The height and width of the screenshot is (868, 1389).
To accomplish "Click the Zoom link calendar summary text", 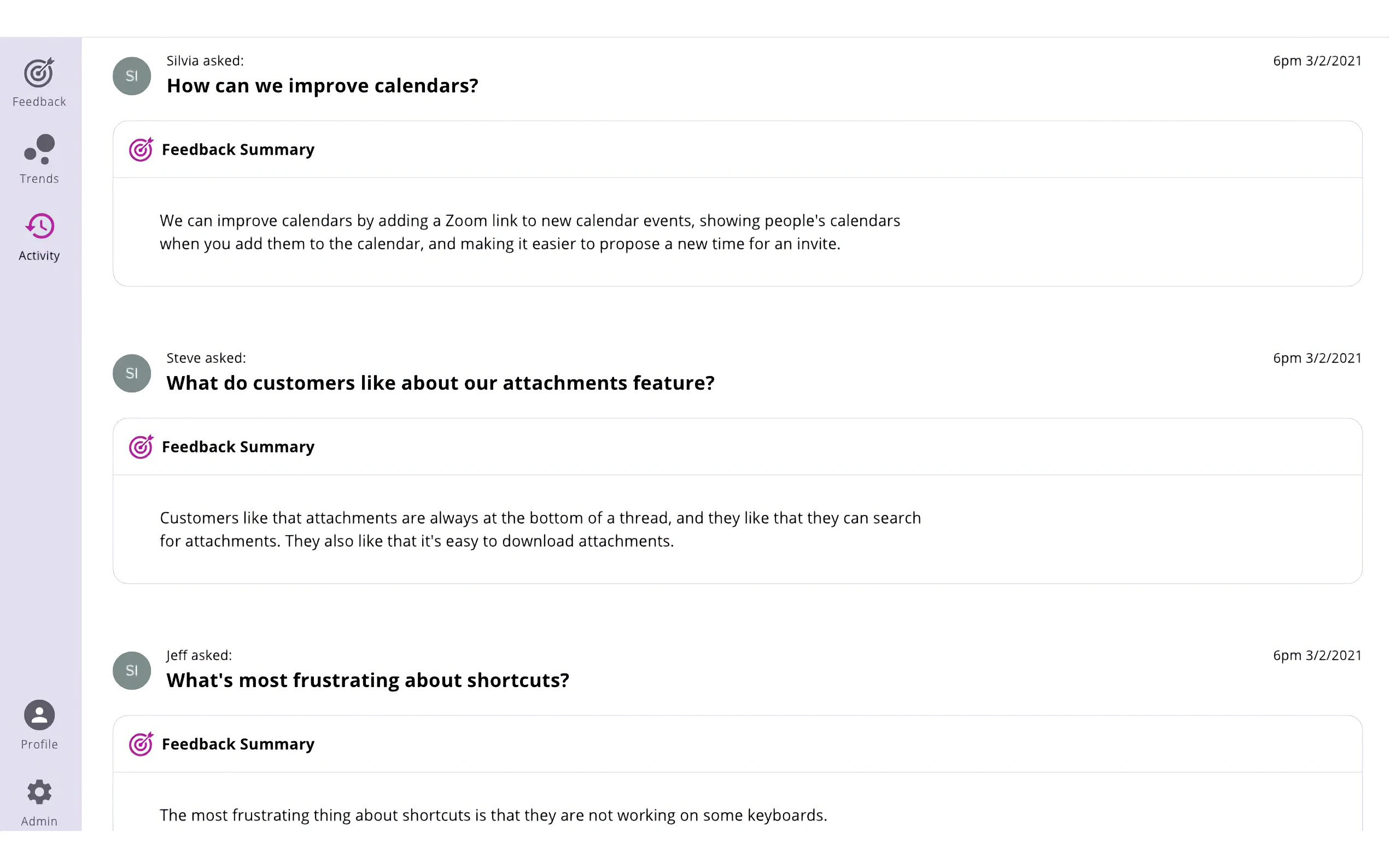I will pos(529,232).
